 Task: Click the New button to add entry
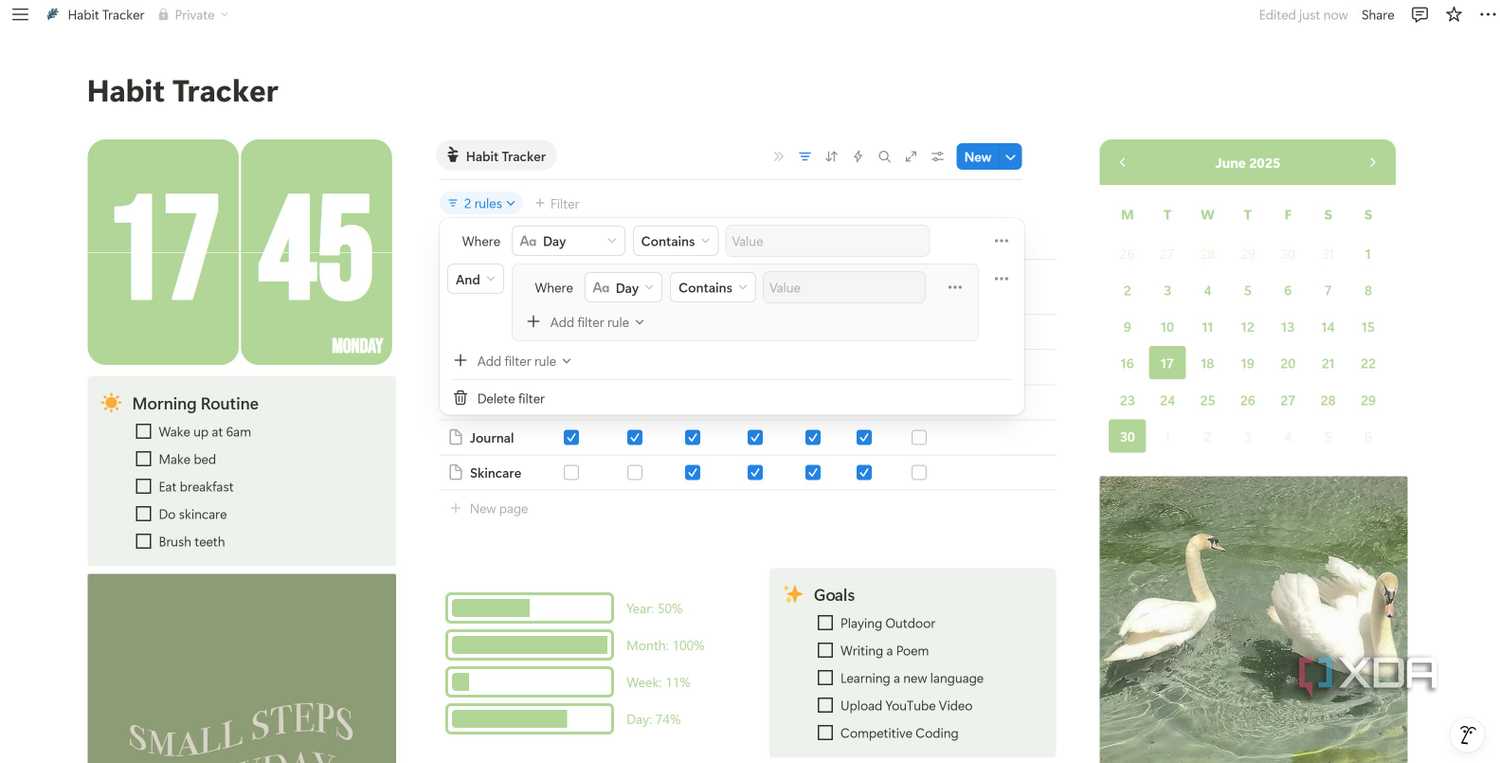978,157
